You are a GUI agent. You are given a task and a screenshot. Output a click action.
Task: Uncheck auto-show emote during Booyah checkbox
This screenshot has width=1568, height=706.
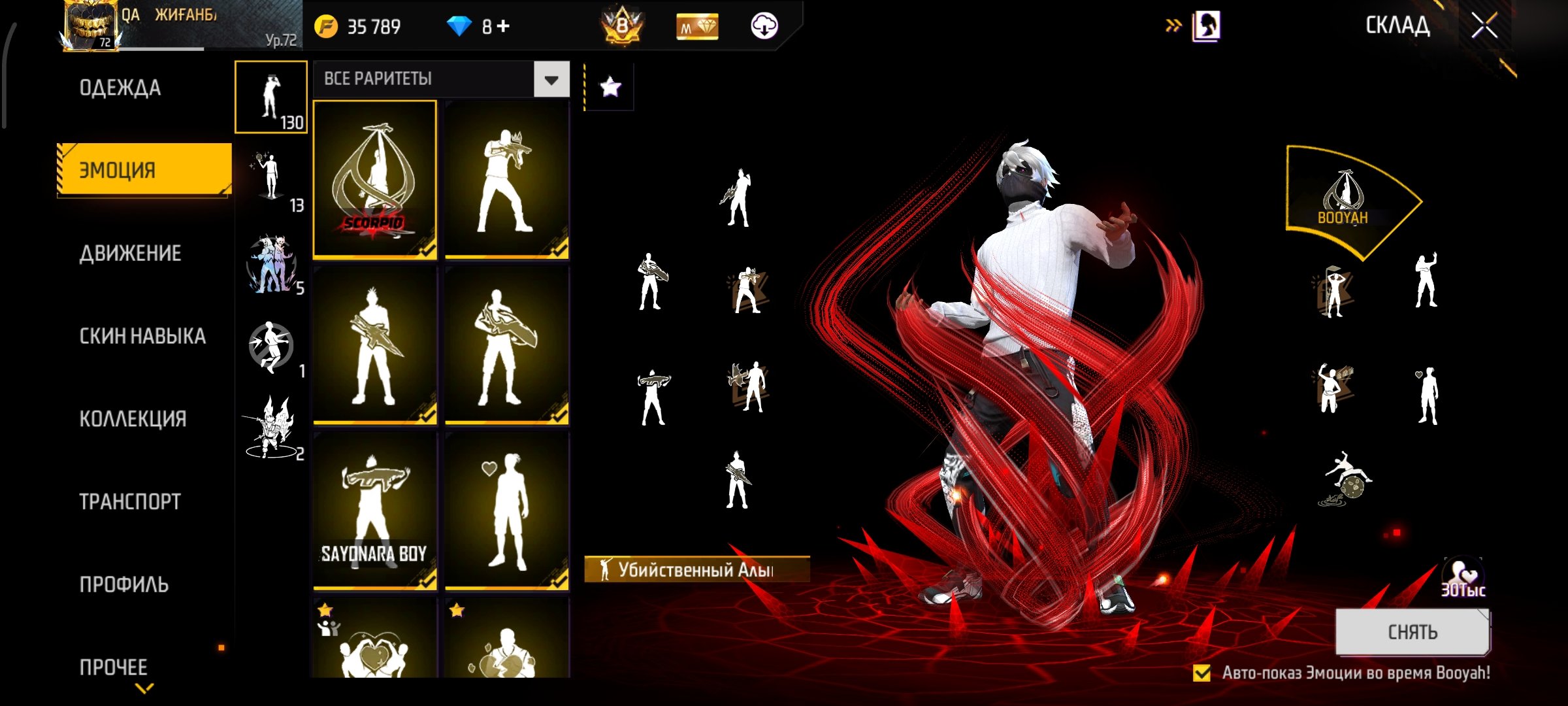(x=1201, y=673)
